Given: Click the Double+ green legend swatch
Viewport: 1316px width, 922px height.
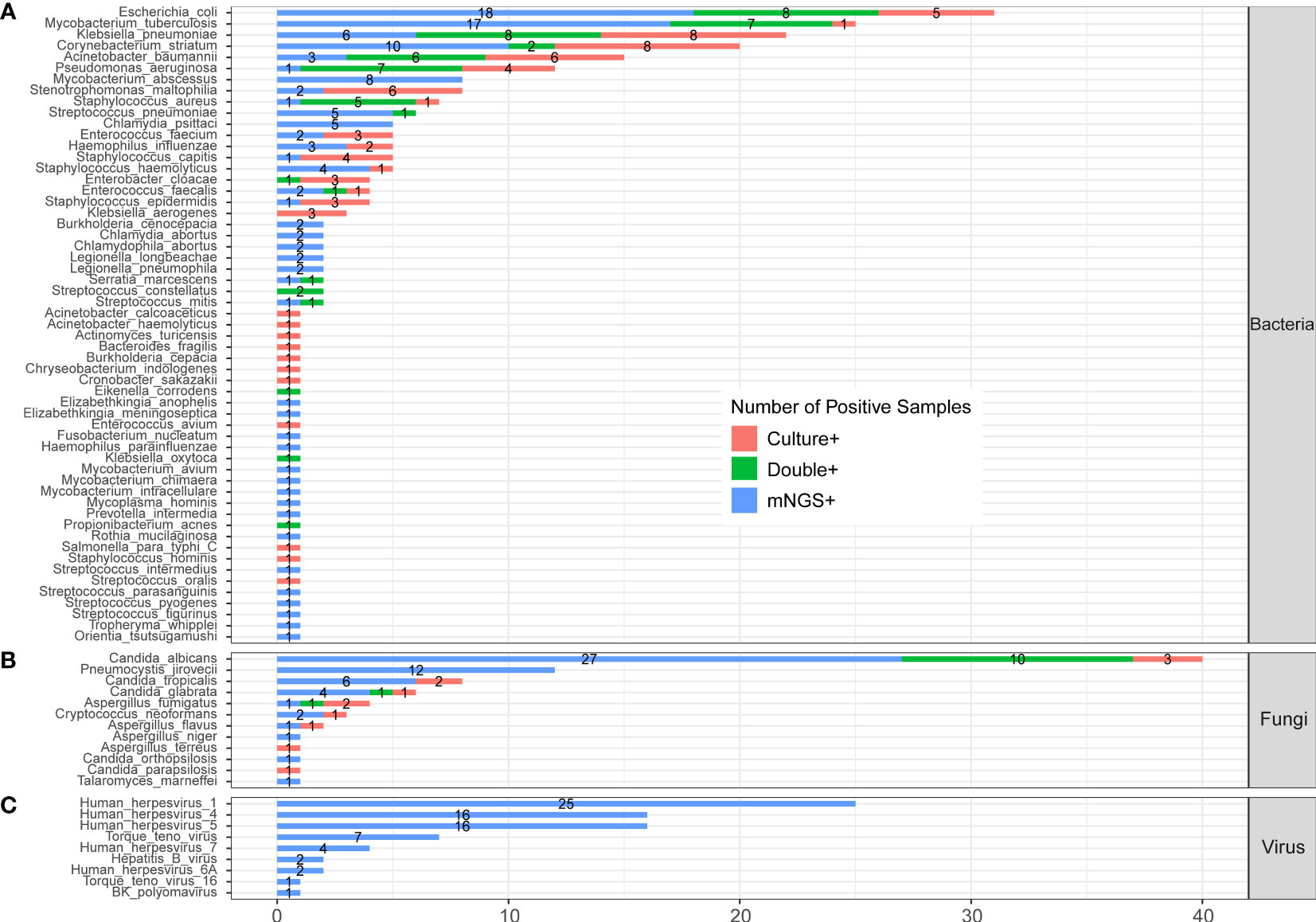Looking at the screenshot, I should (x=744, y=470).
